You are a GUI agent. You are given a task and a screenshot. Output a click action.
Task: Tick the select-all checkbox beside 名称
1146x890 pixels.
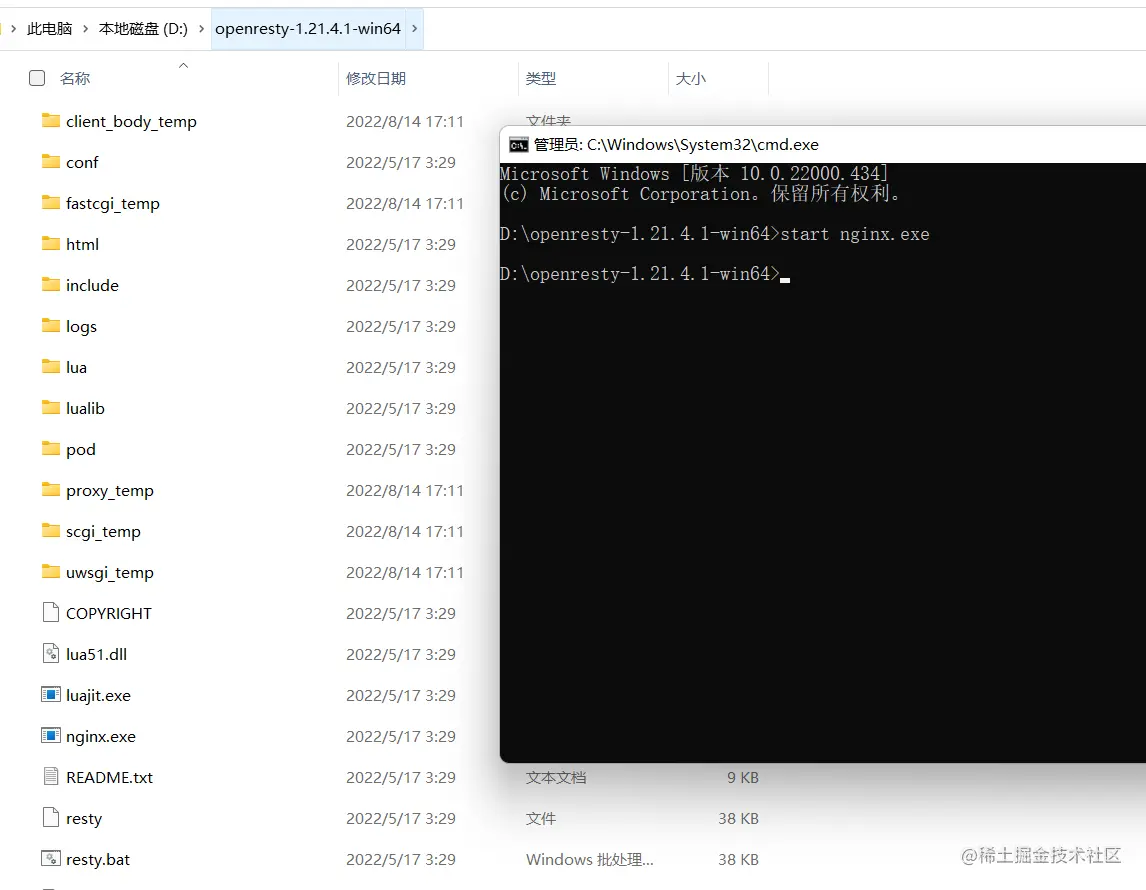[37, 78]
